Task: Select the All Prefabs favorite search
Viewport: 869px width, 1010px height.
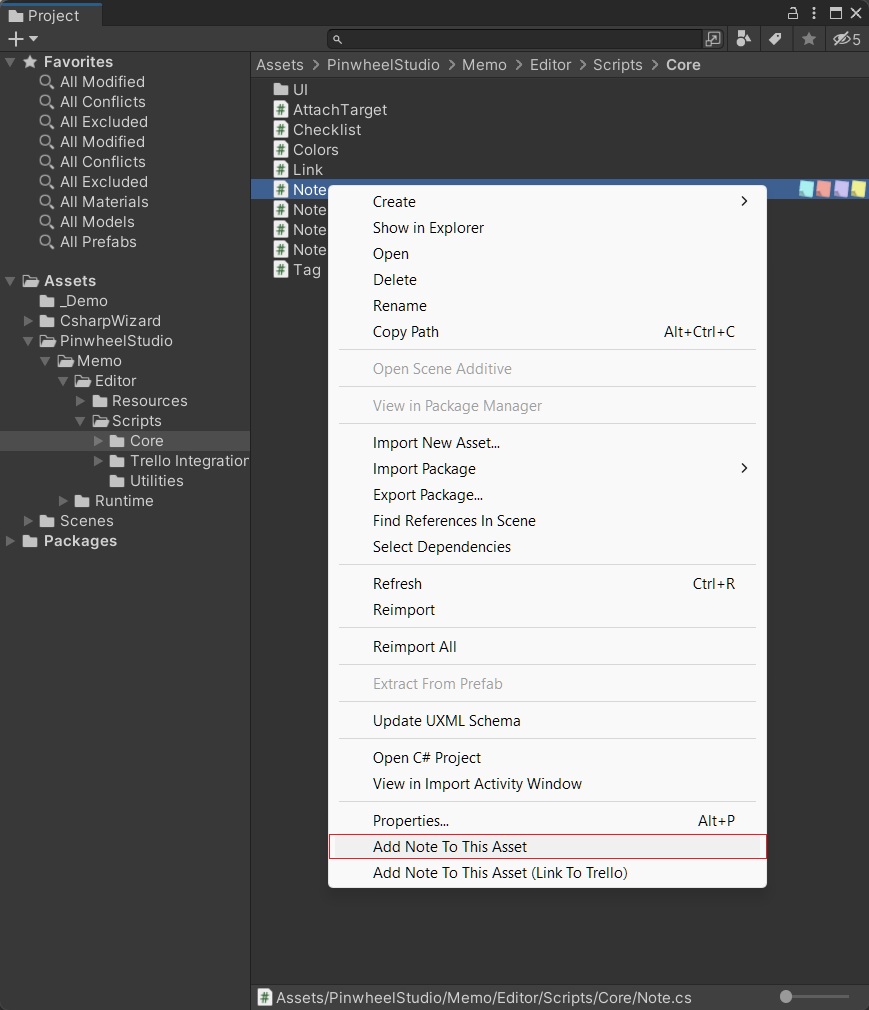Action: 98,242
